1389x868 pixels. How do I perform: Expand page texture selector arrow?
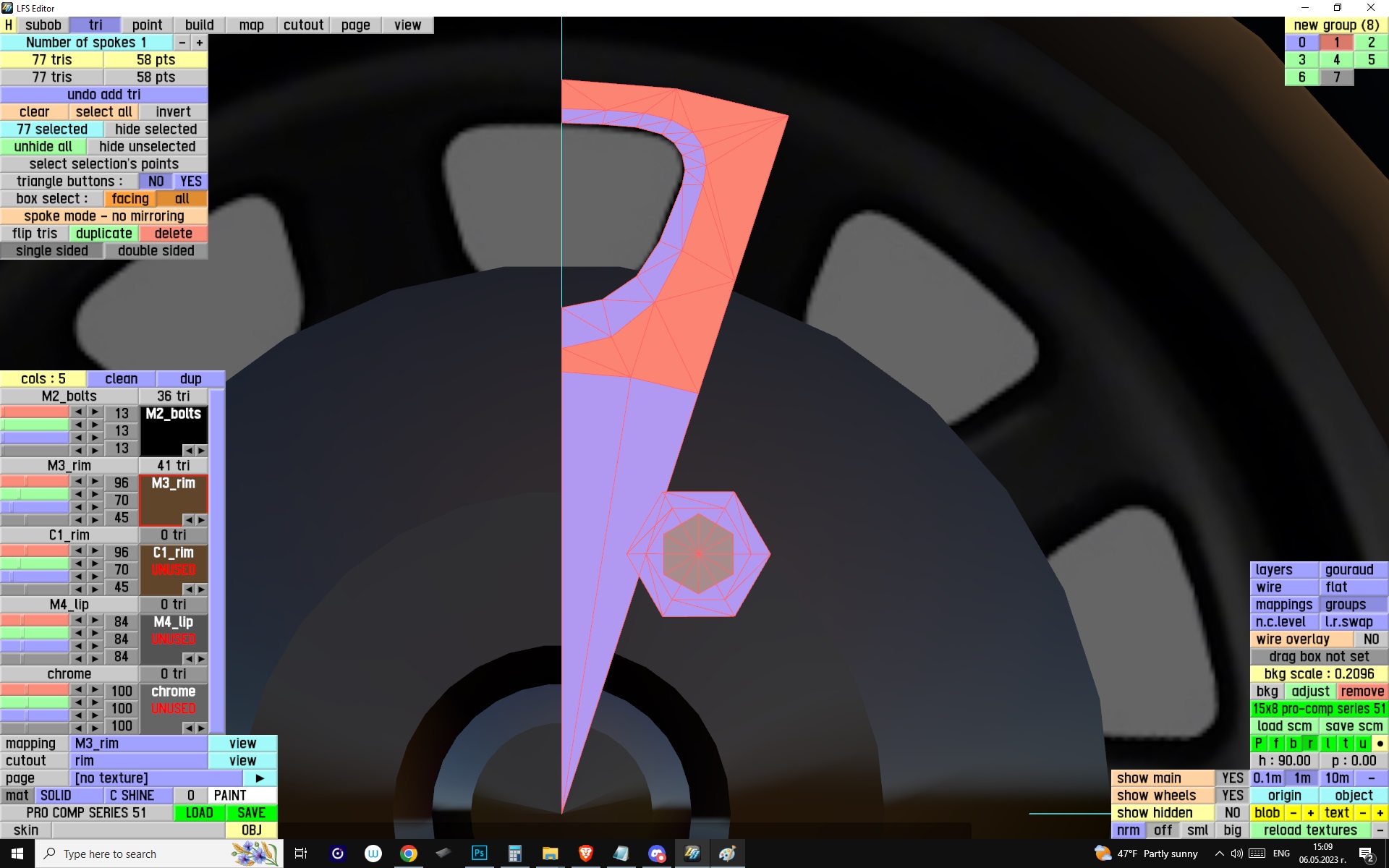coord(260,778)
